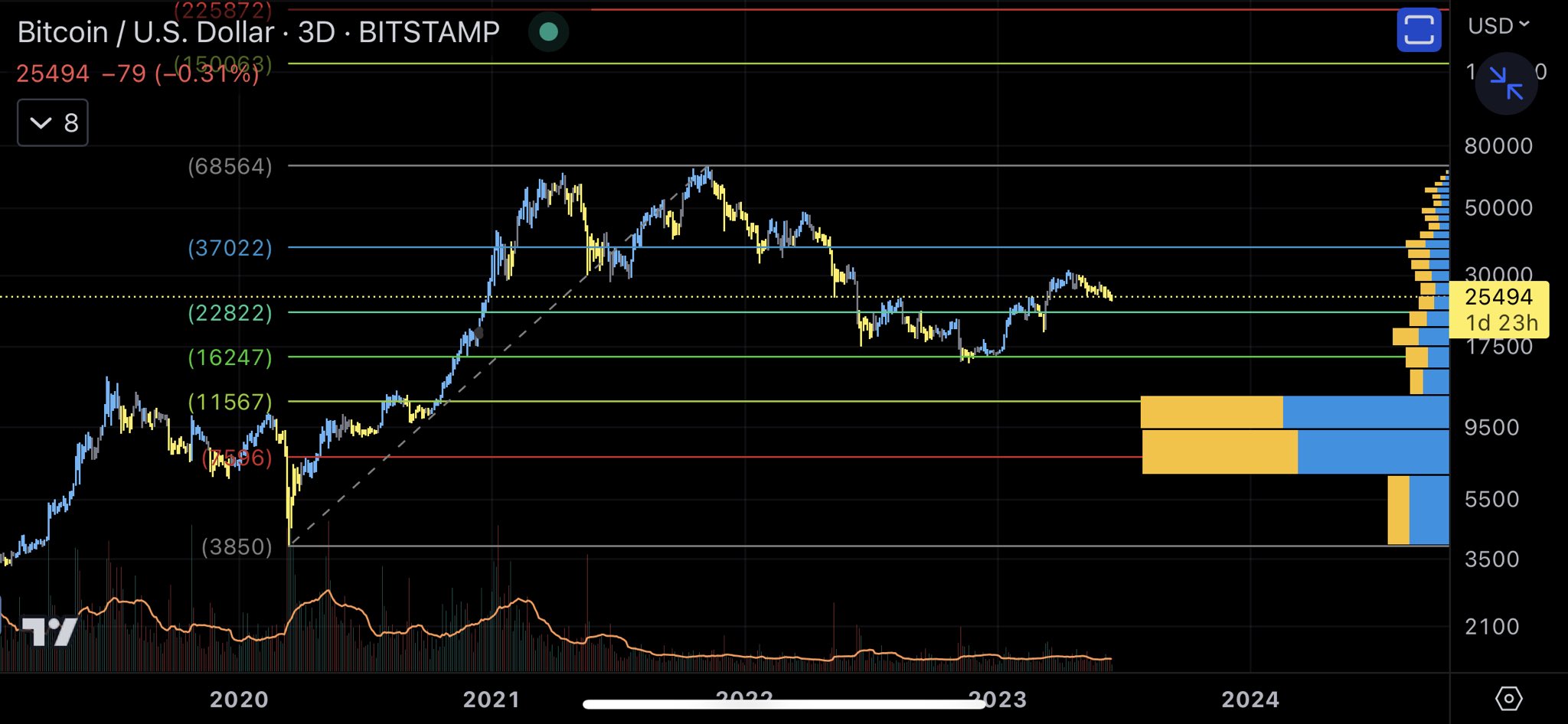The width and height of the screenshot is (1568, 724).
Task: Click the 2100 price axis label
Action: coord(1491,627)
